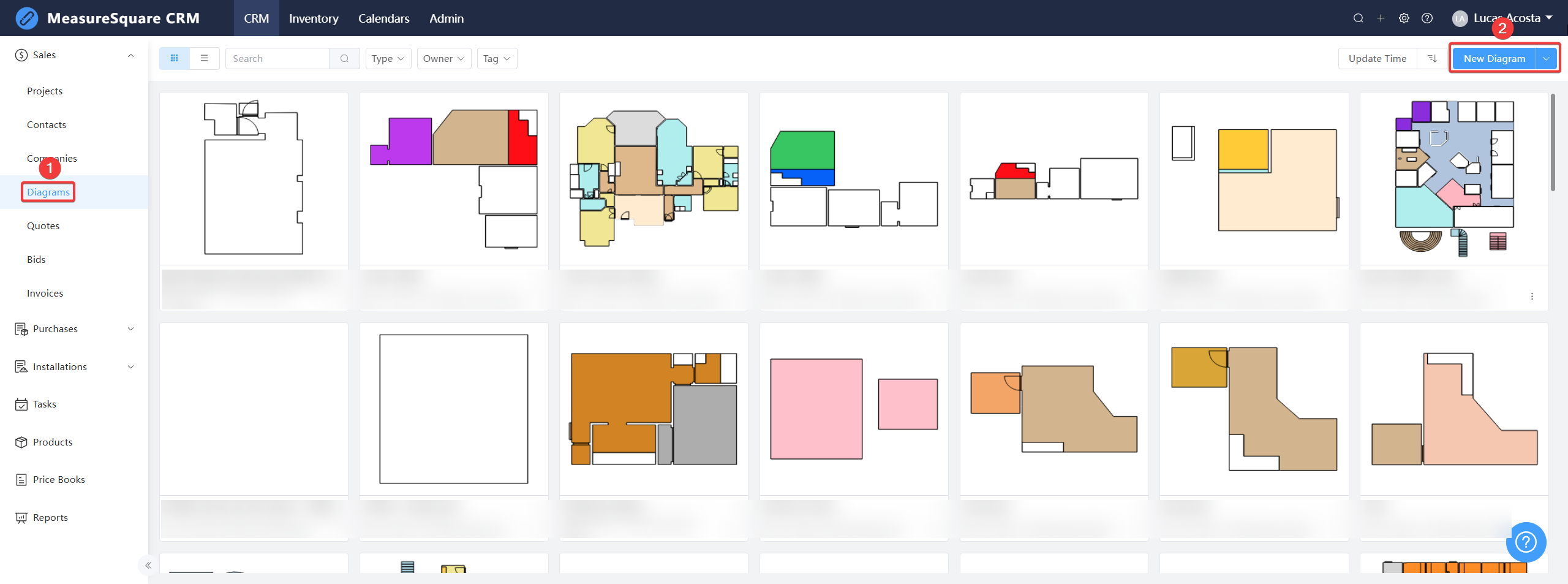Open Bids in the sidebar
This screenshot has width=1568, height=584.
point(36,260)
